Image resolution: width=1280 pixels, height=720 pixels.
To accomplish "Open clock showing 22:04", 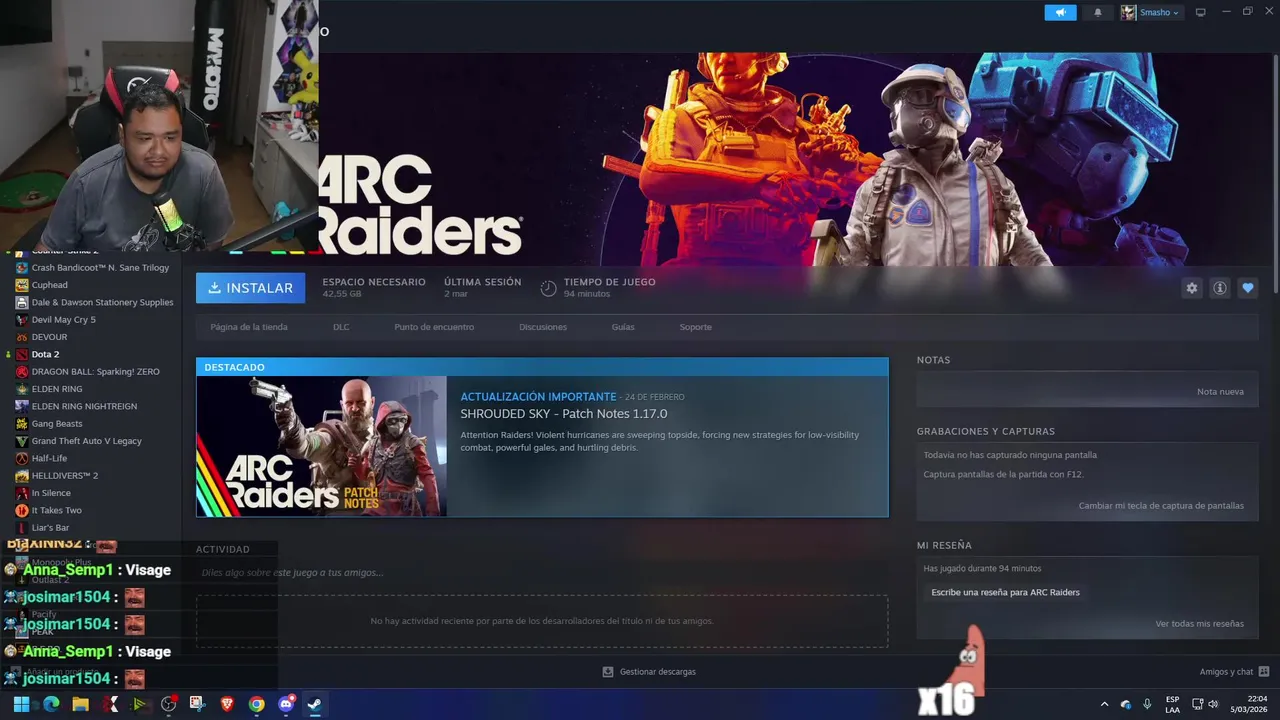I will [x=1250, y=704].
